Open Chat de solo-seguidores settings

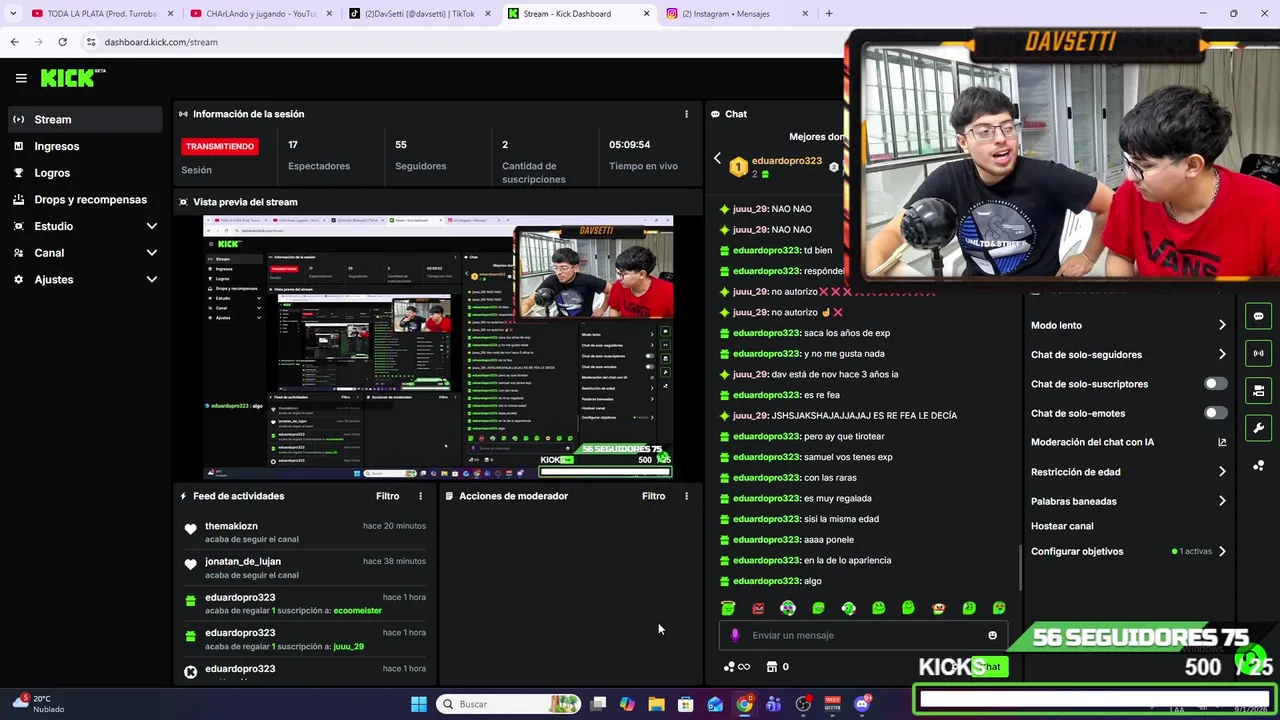(1129, 354)
